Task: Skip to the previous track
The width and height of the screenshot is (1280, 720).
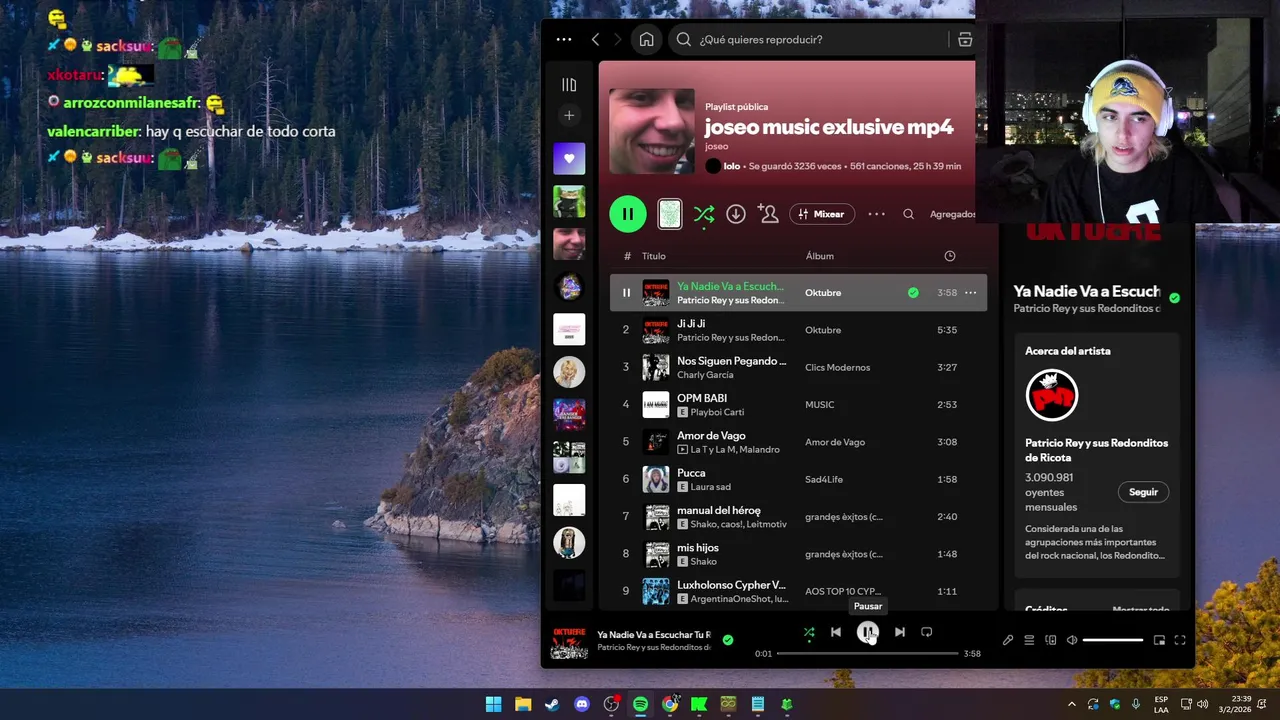Action: [x=836, y=632]
